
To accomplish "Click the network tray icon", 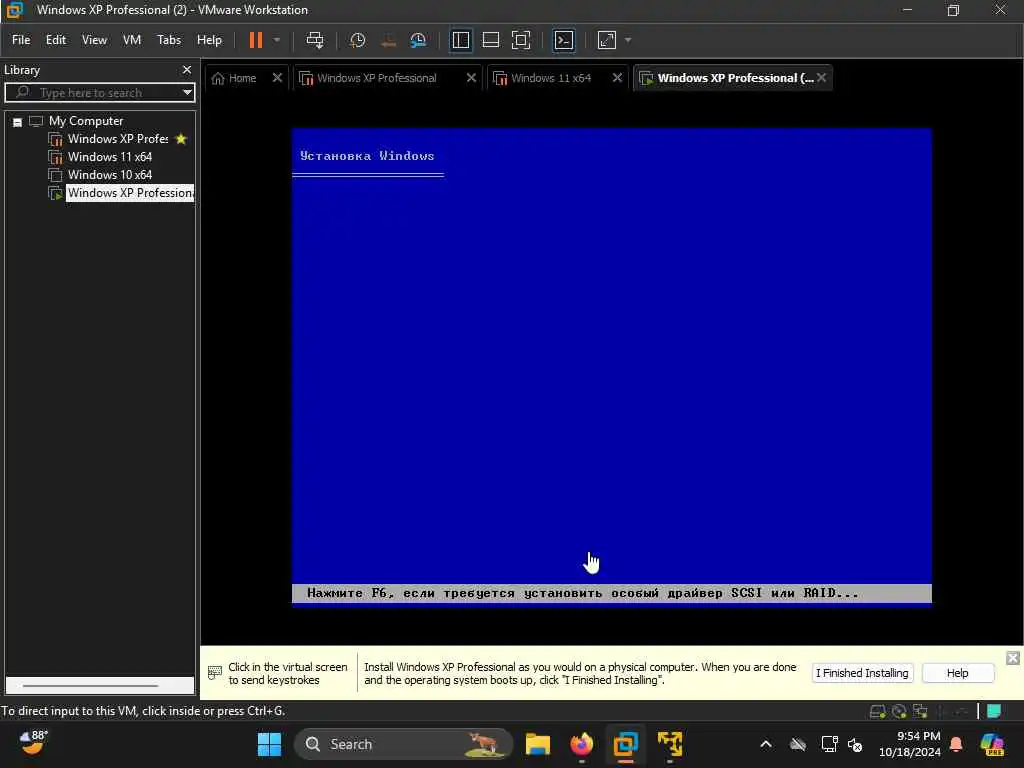I will pyautogui.click(x=829, y=744).
